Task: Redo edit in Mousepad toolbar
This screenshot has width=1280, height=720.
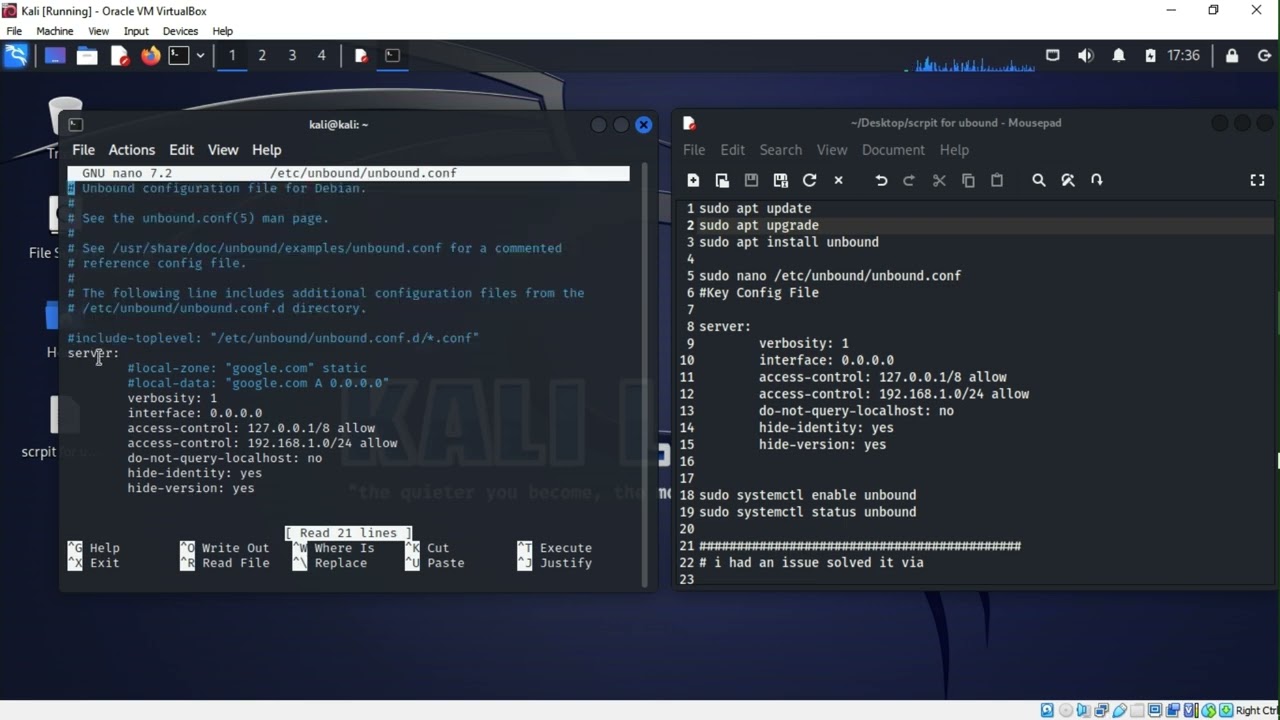Action: tap(909, 180)
